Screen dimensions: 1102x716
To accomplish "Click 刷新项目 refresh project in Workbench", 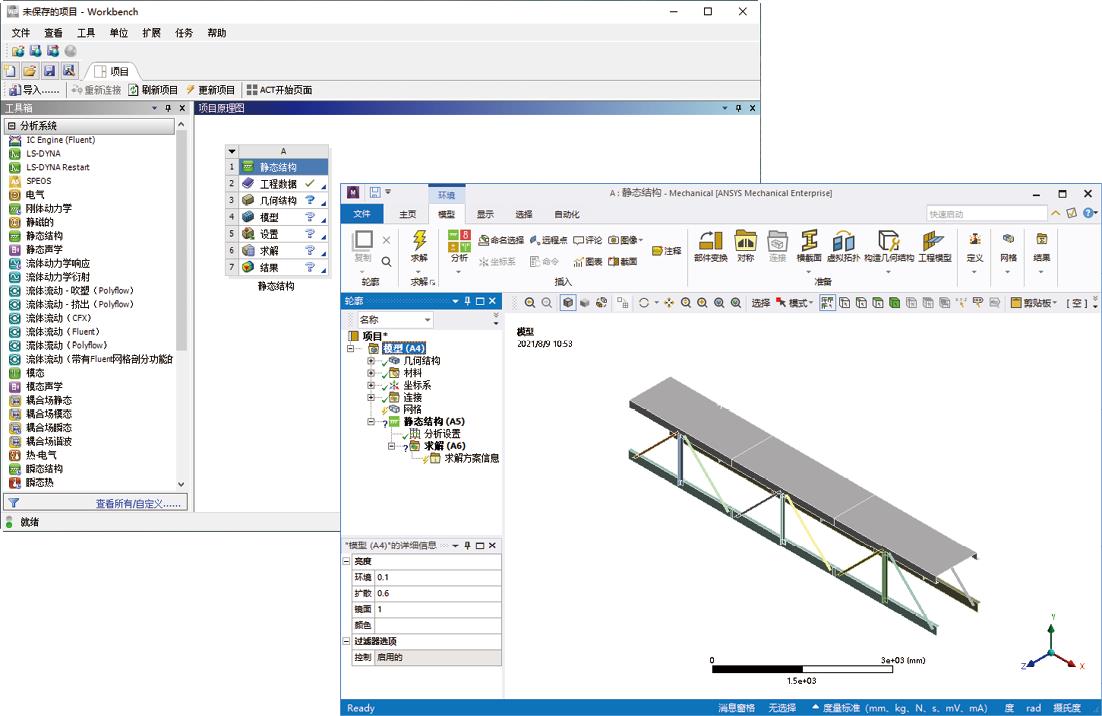I will tap(153, 90).
